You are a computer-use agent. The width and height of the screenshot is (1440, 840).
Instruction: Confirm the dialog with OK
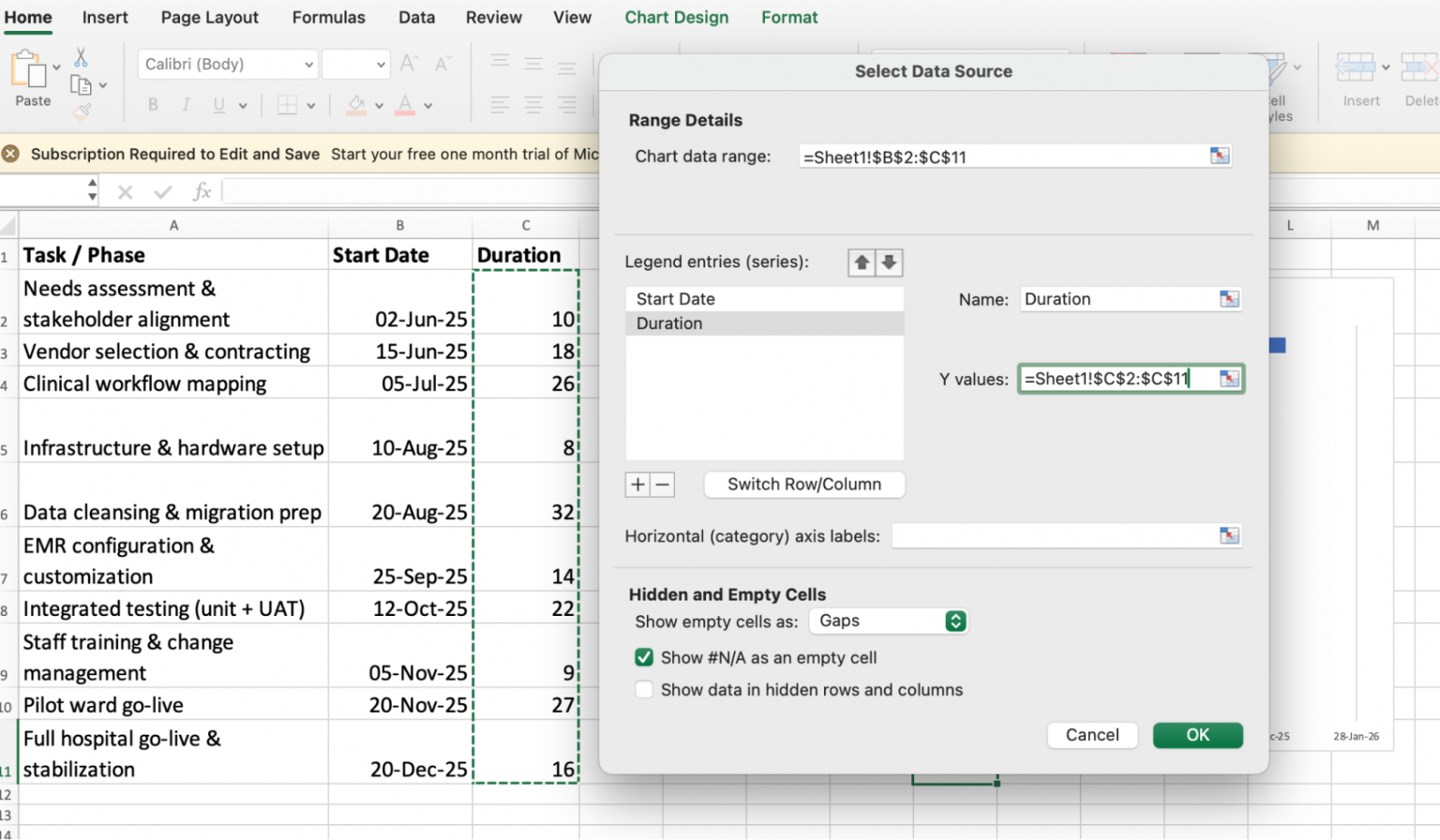pyautogui.click(x=1198, y=735)
